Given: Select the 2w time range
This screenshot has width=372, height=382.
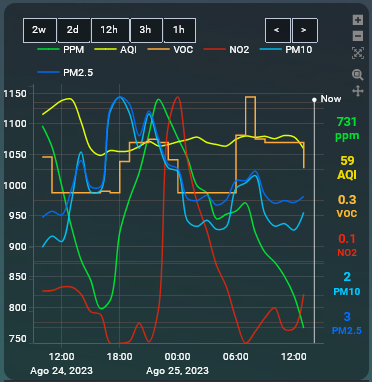Looking at the screenshot, I should [x=40, y=30].
